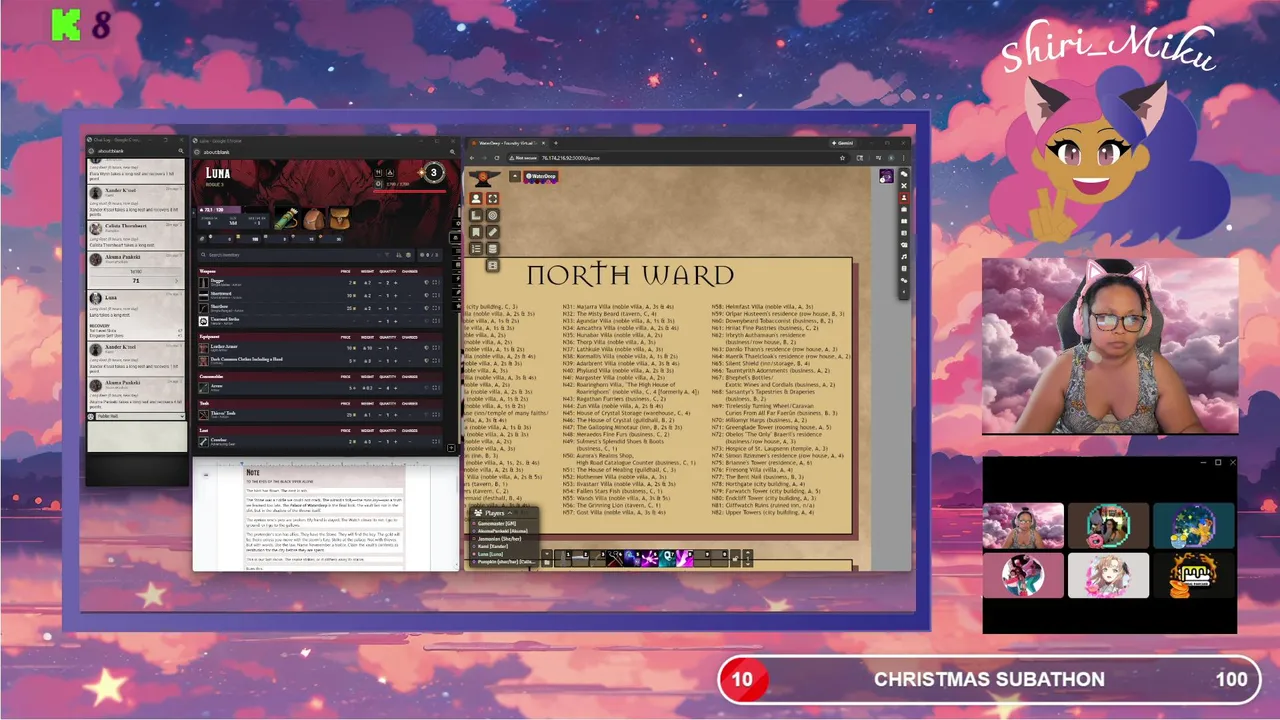Collapse the scene navigation caret beside WaterDeep
Screen dimensions: 1280x720
click(x=515, y=176)
